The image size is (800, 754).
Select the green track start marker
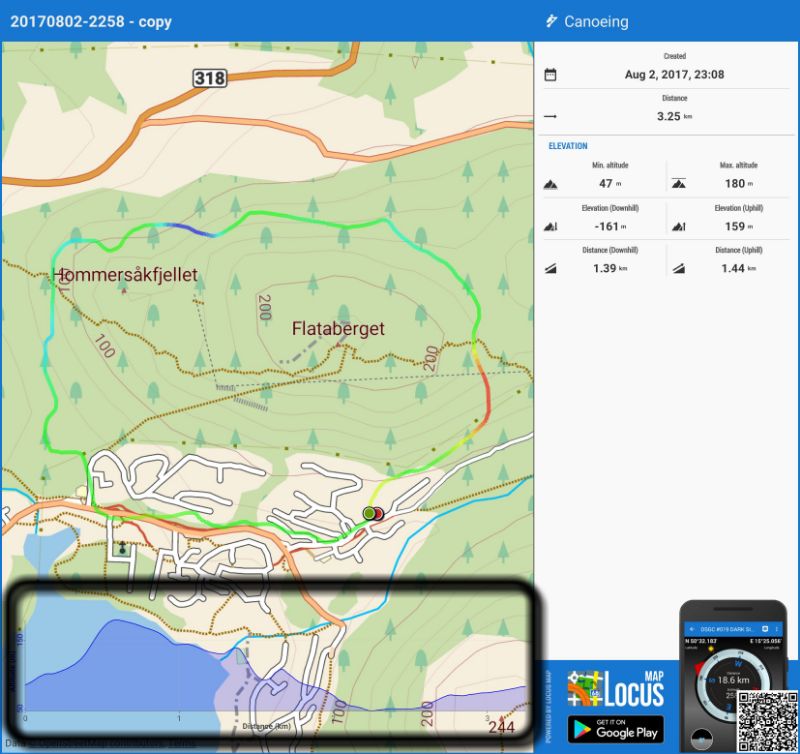pyautogui.click(x=369, y=513)
